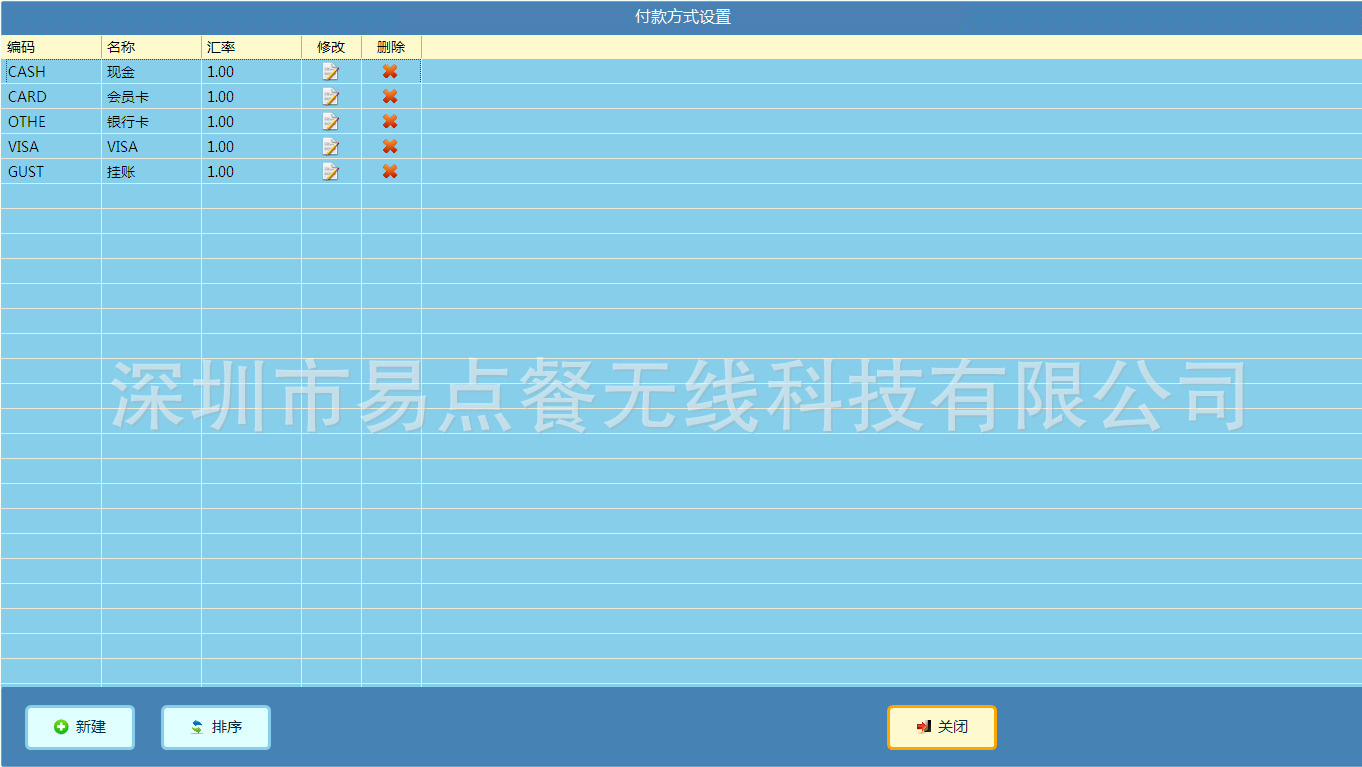Select the CASH code cell
Screen dimensions: 1362x767
click(x=51, y=72)
